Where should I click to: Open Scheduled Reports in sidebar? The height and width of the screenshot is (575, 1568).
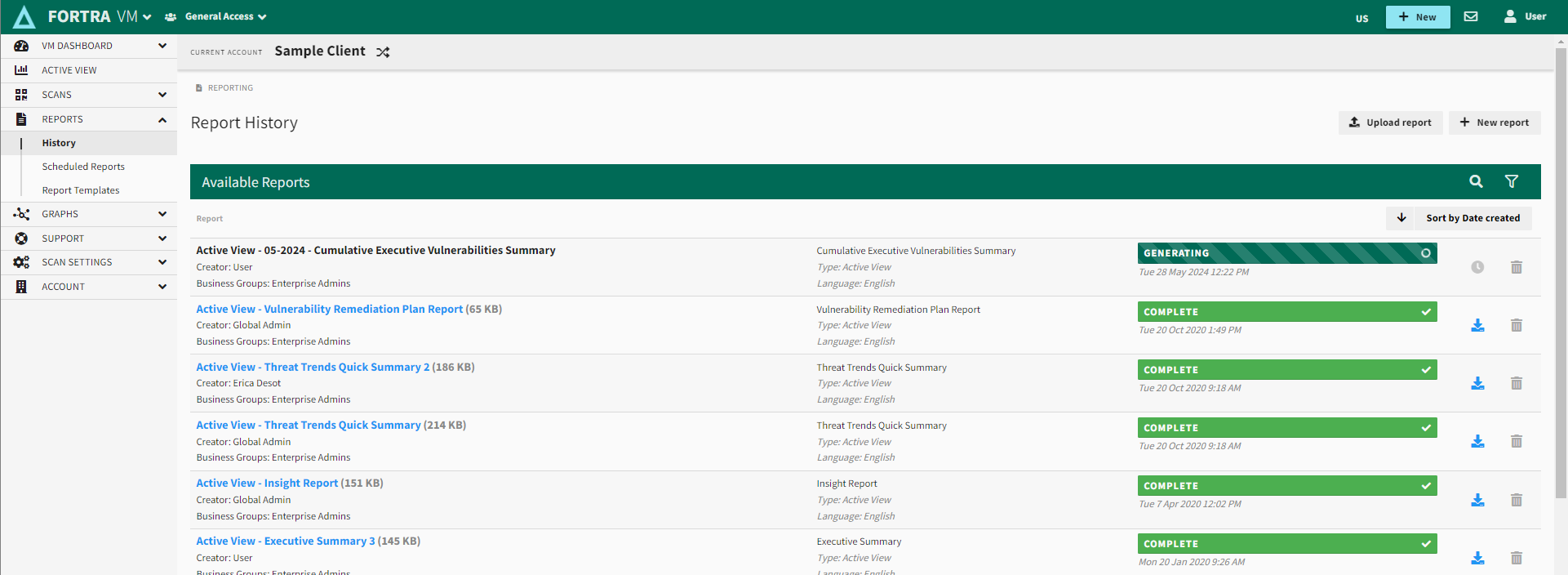click(x=83, y=167)
